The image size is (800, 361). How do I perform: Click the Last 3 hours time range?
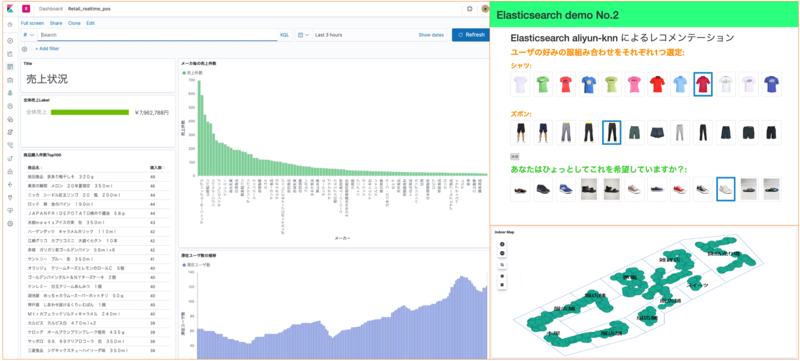(x=329, y=35)
